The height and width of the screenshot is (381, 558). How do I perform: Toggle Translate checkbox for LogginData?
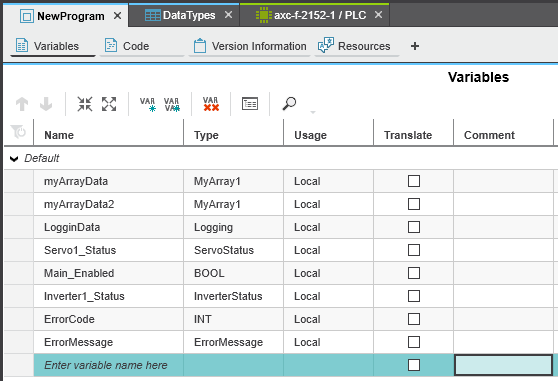414,227
